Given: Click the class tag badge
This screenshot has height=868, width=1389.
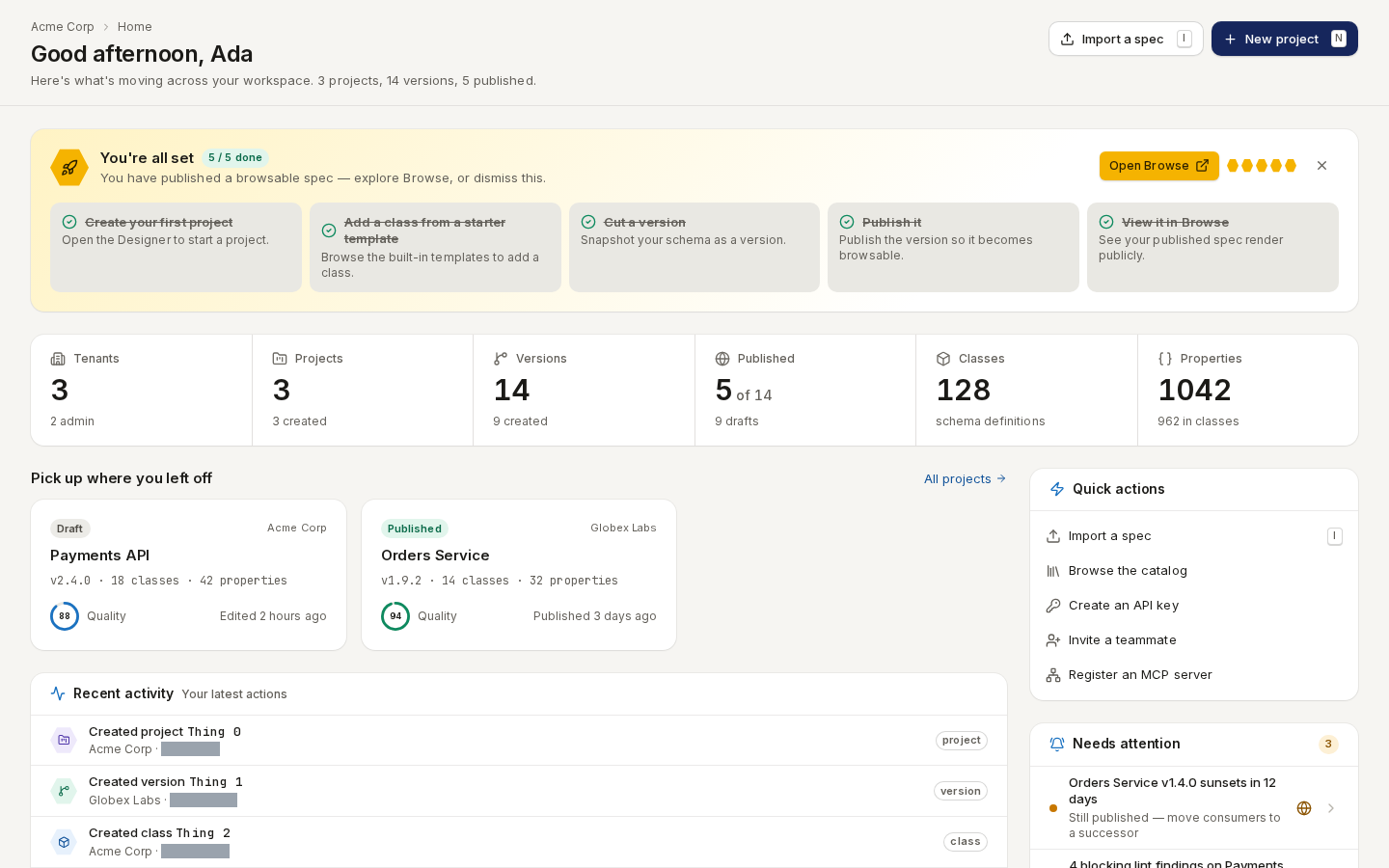Looking at the screenshot, I should (x=966, y=842).
